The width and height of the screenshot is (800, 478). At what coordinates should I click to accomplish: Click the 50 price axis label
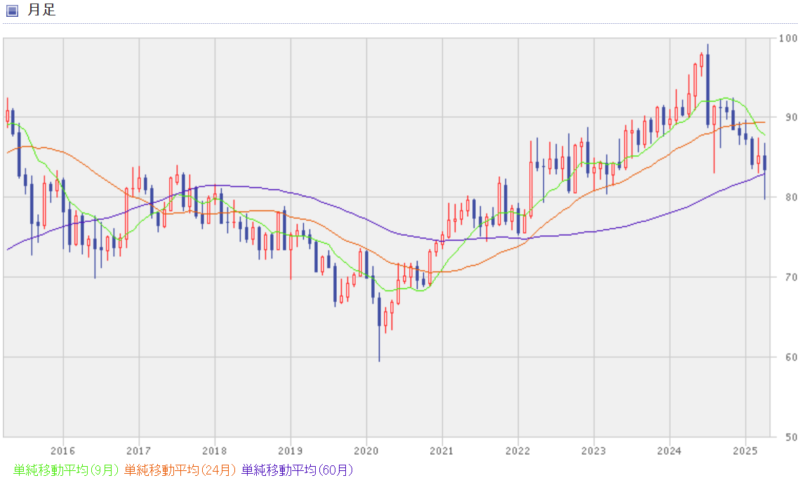click(791, 437)
